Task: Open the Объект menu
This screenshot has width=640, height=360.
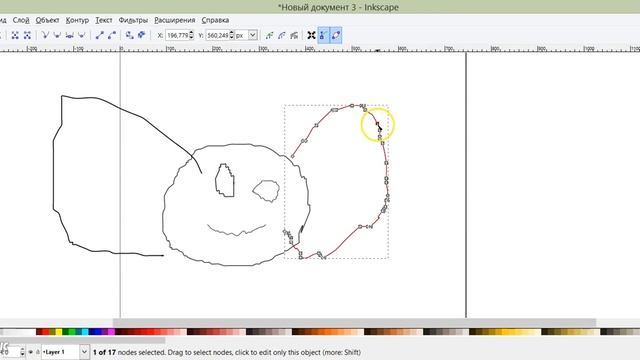Action: click(47, 20)
